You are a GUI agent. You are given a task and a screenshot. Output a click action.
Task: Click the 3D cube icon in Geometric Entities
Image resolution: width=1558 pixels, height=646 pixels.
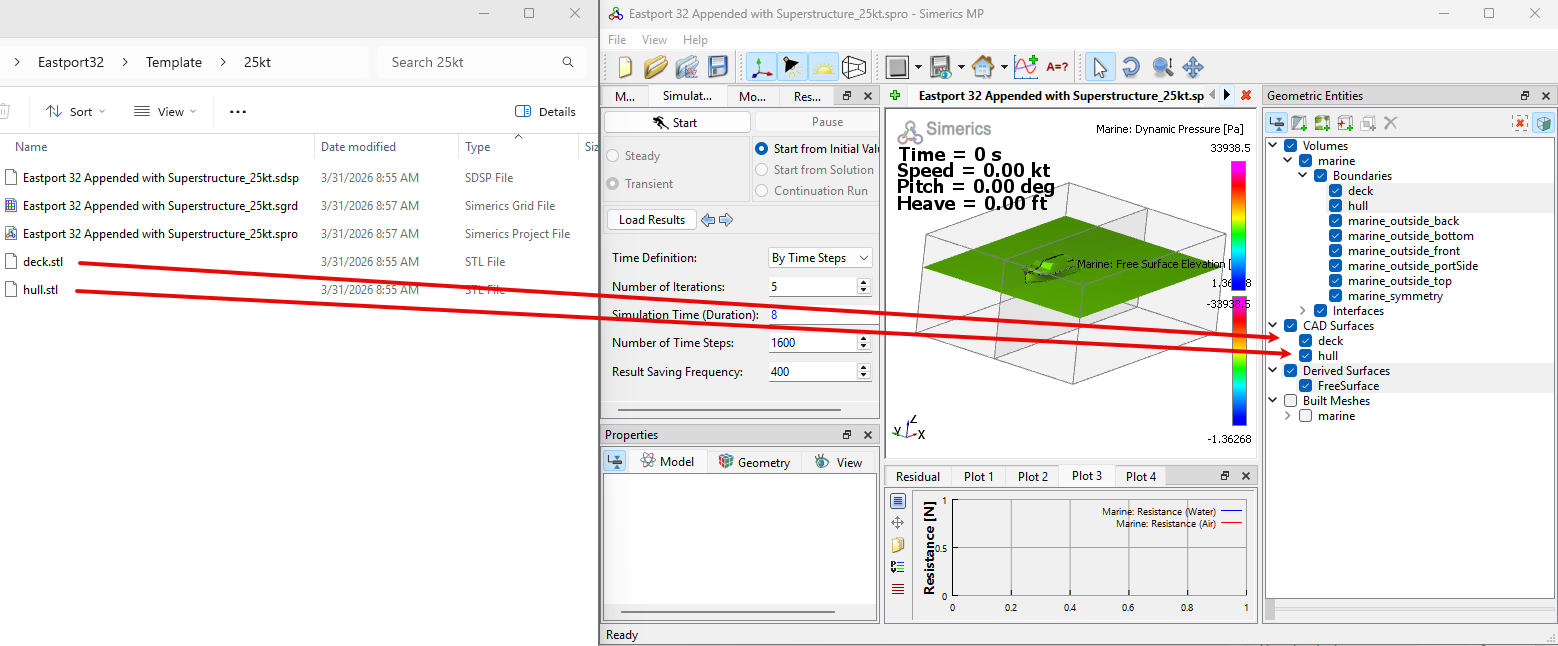1544,123
